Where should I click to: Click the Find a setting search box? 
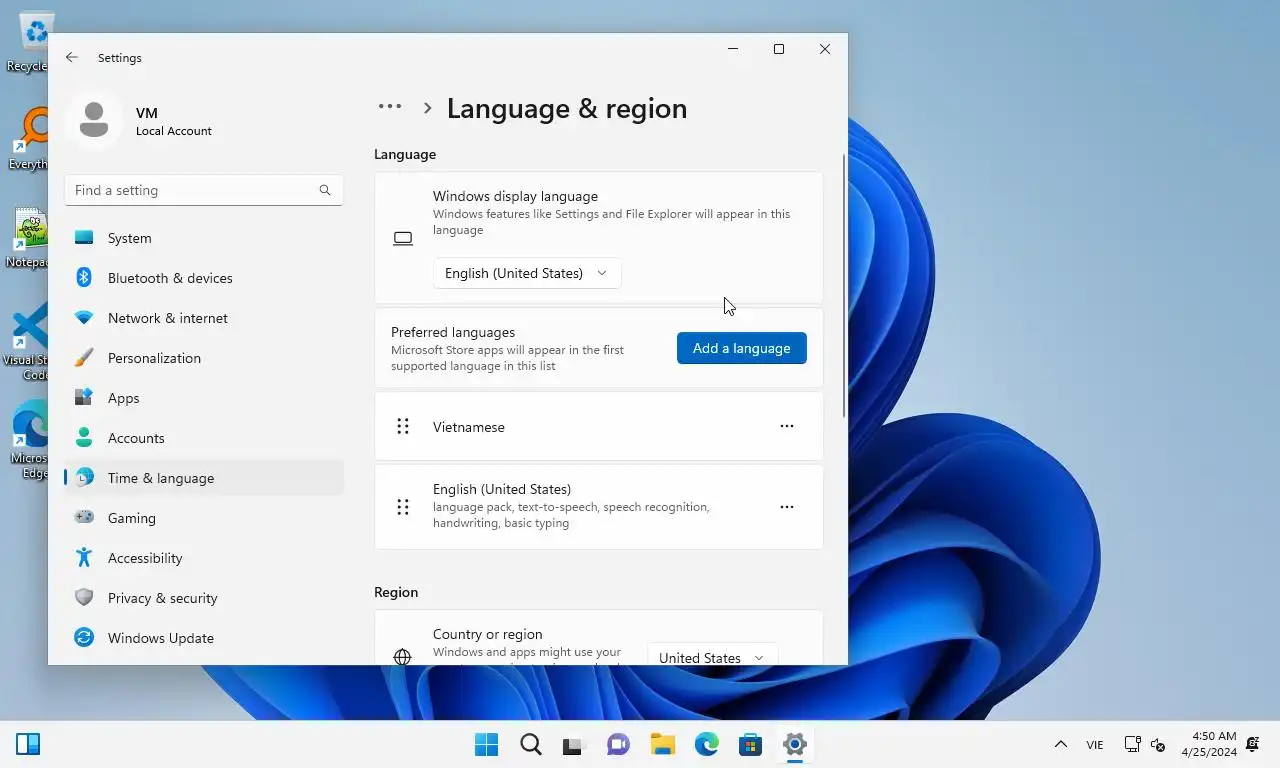point(204,190)
